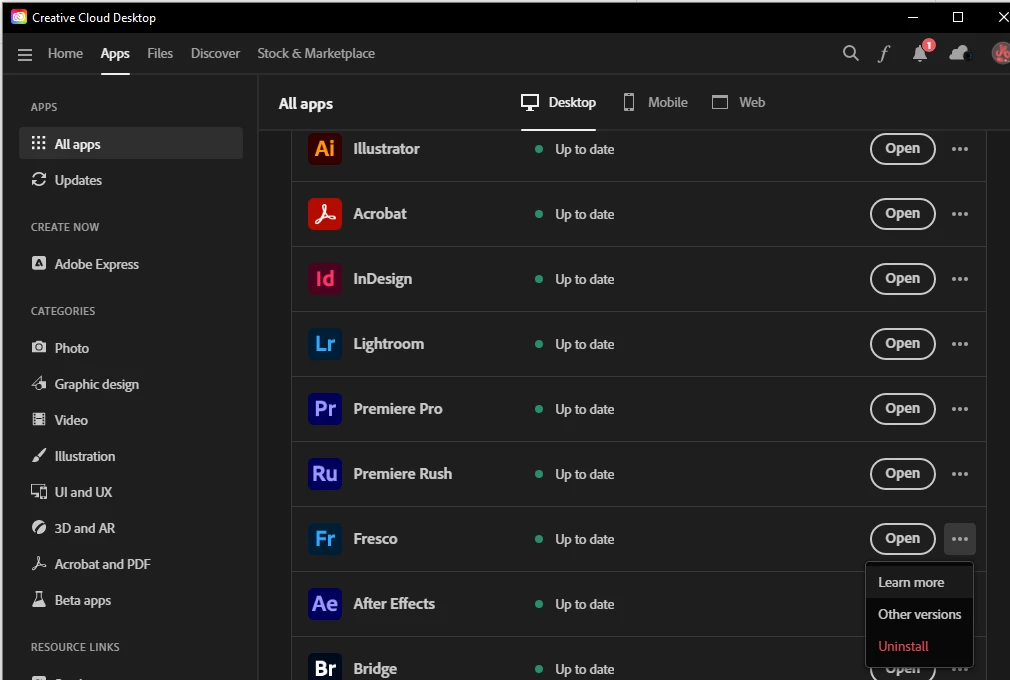Expand more options for InDesign
Screen dimensions: 1010x680
point(960,279)
